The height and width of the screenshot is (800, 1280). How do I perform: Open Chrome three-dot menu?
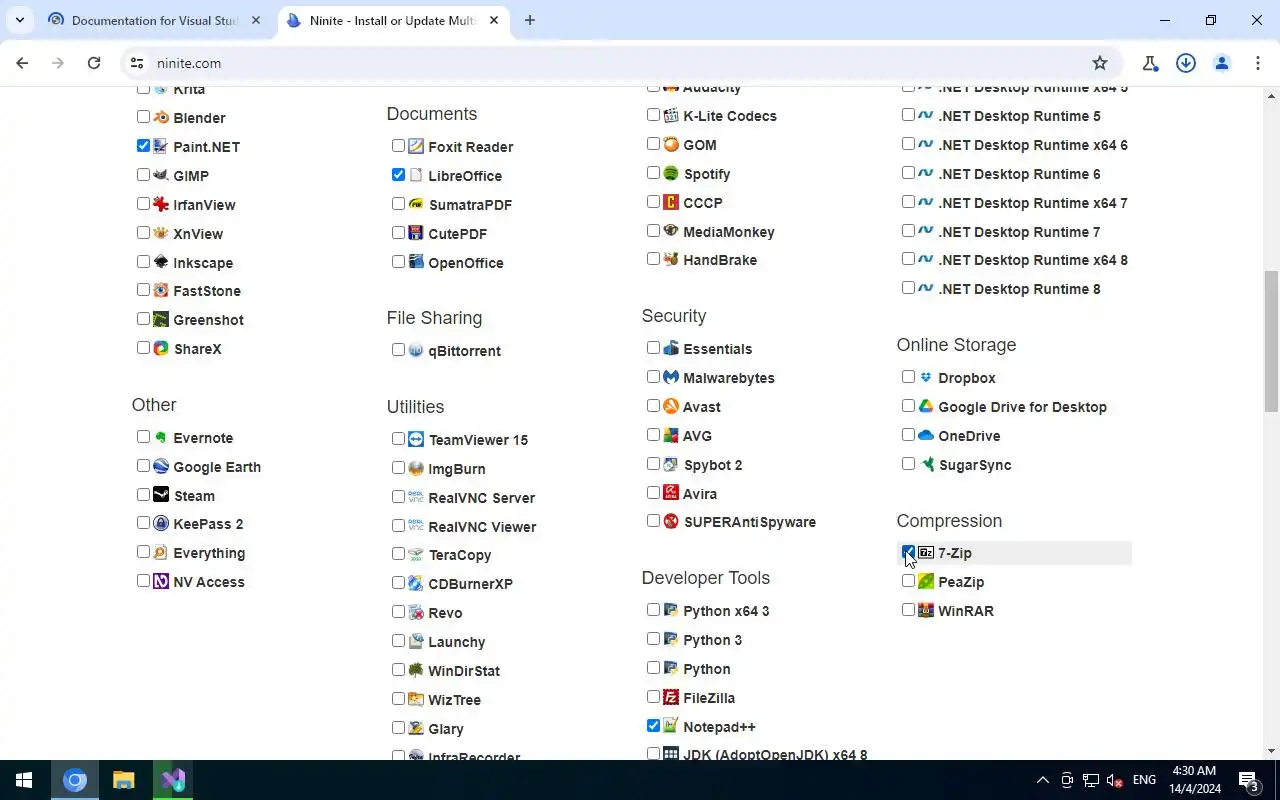1258,63
